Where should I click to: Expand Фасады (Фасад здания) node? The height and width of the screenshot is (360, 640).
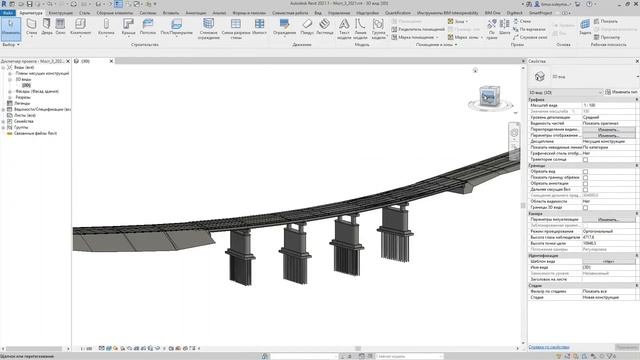(x=10, y=91)
